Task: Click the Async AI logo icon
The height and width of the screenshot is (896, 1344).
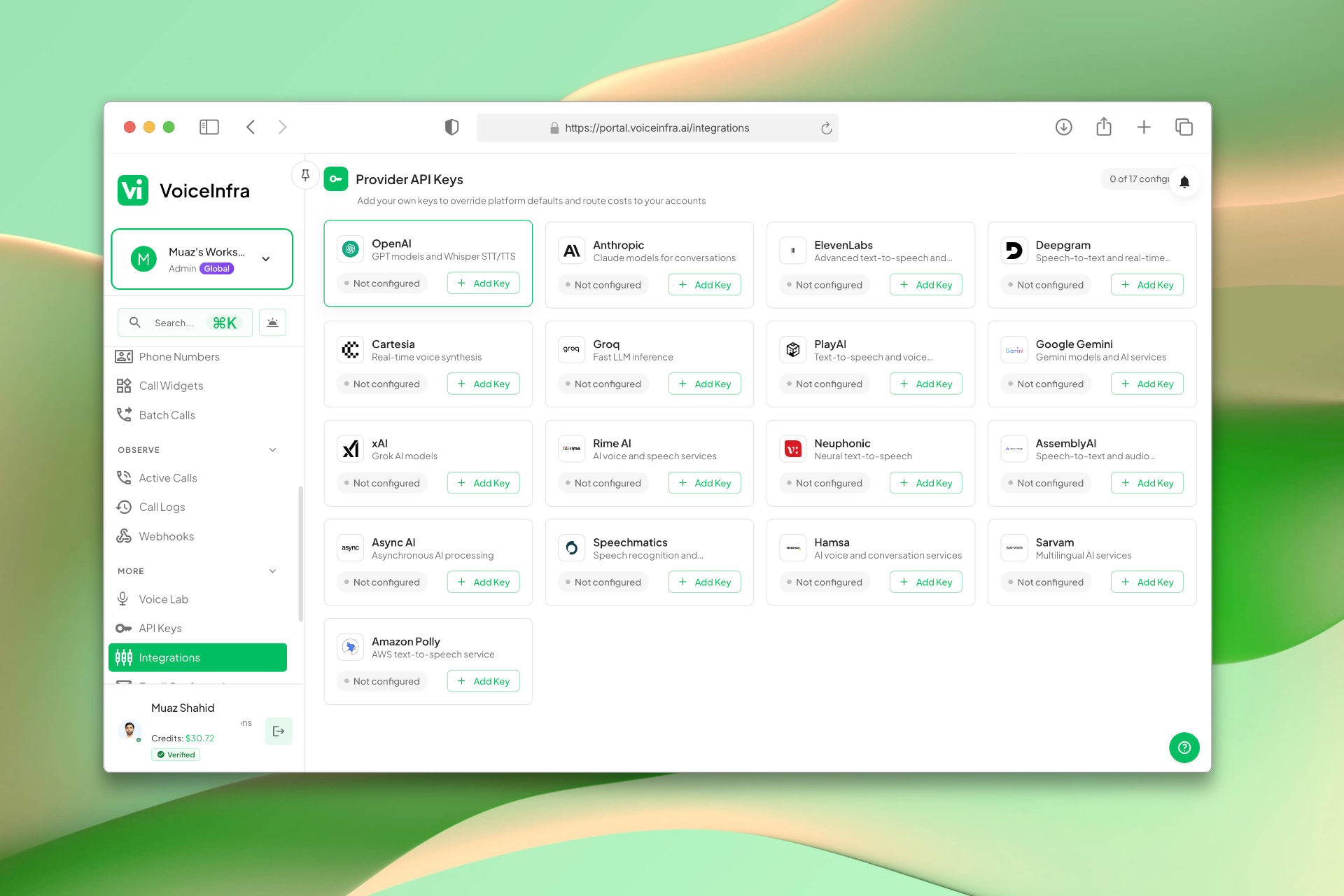Action: pos(351,547)
